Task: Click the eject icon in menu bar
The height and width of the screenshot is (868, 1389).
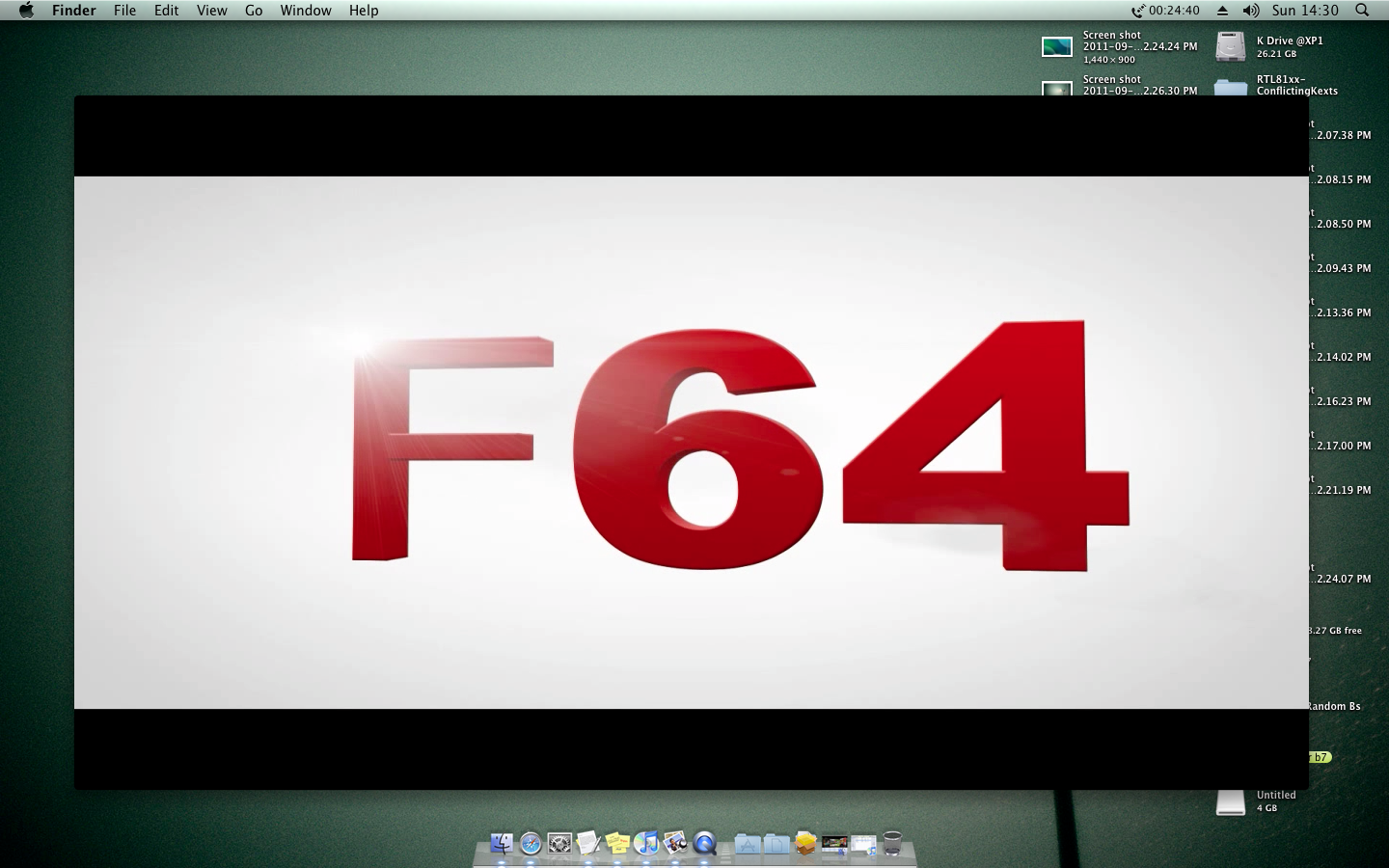Action: pyautogui.click(x=1222, y=11)
